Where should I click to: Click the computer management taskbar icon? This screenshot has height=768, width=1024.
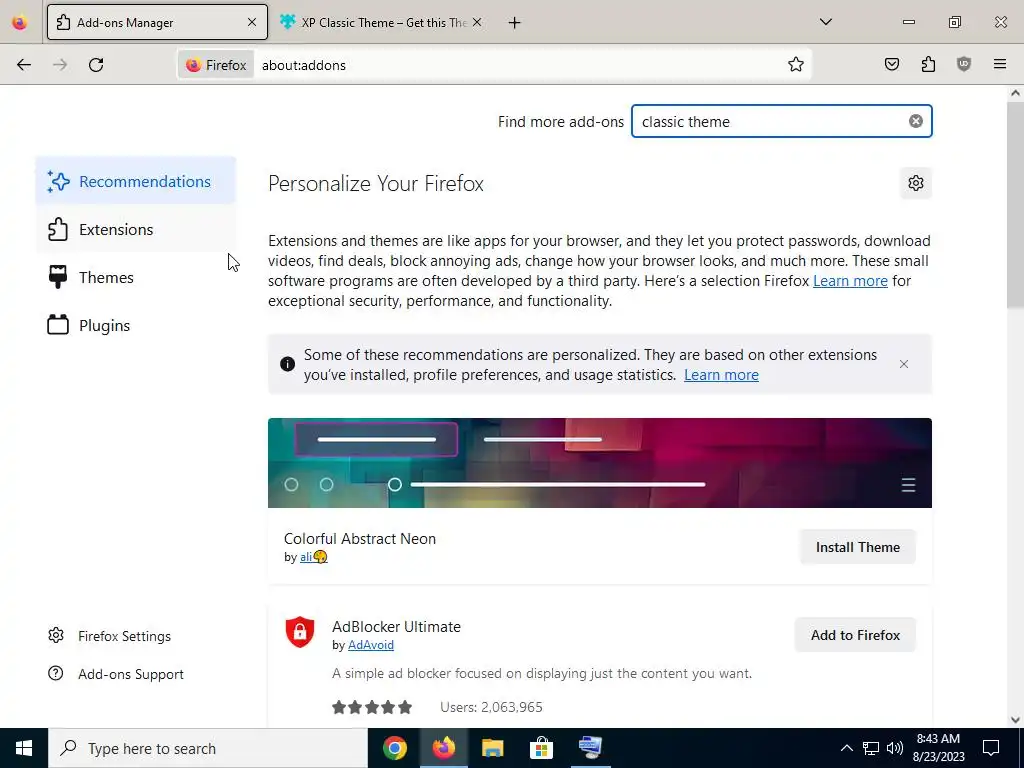click(x=590, y=748)
